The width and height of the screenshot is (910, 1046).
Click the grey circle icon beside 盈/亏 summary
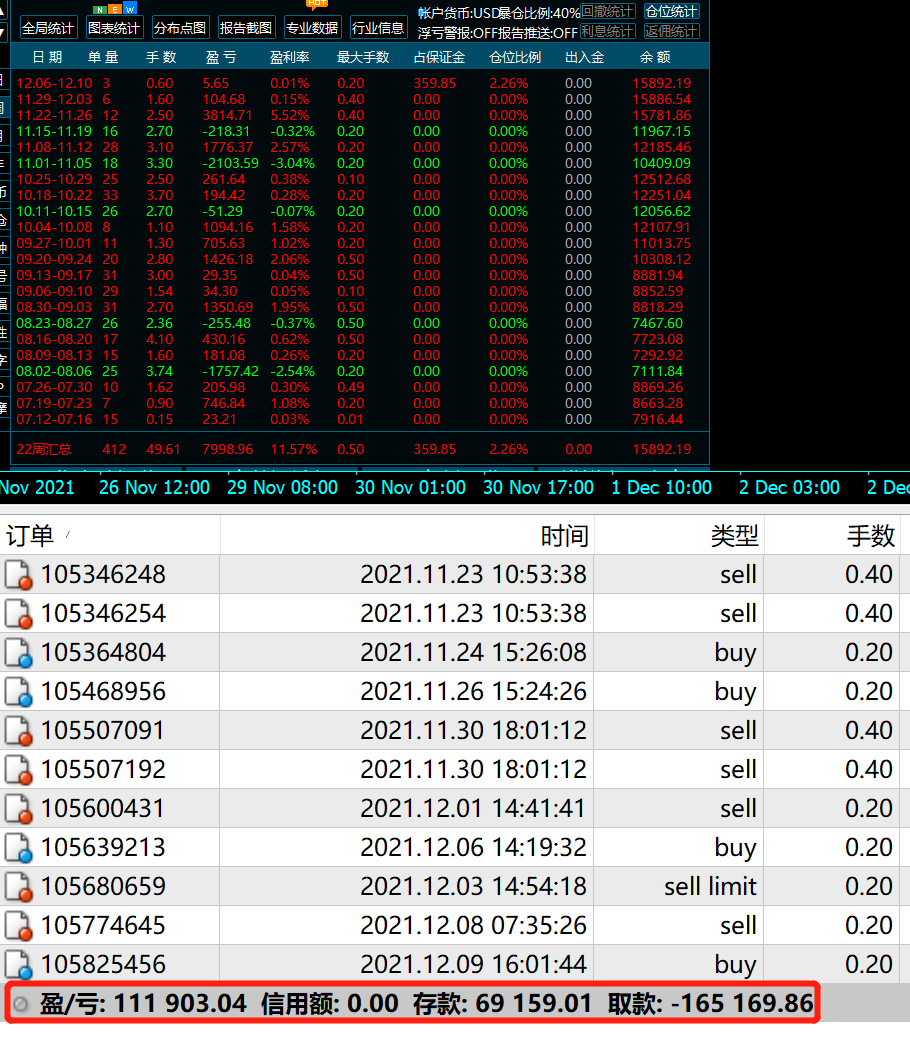(21, 1004)
